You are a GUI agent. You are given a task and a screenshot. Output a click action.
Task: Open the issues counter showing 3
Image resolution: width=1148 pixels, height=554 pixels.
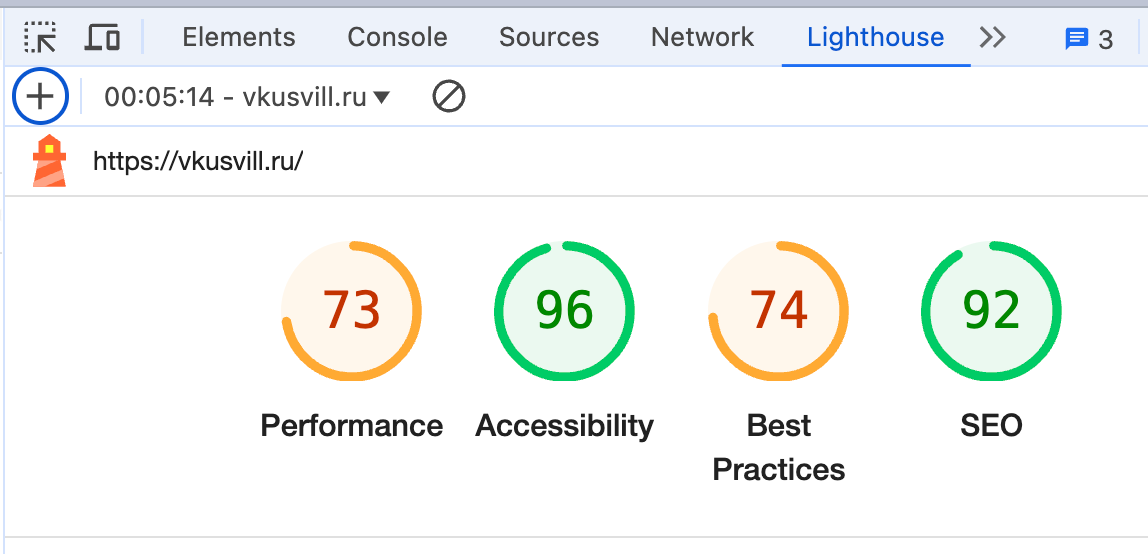(x=1089, y=39)
